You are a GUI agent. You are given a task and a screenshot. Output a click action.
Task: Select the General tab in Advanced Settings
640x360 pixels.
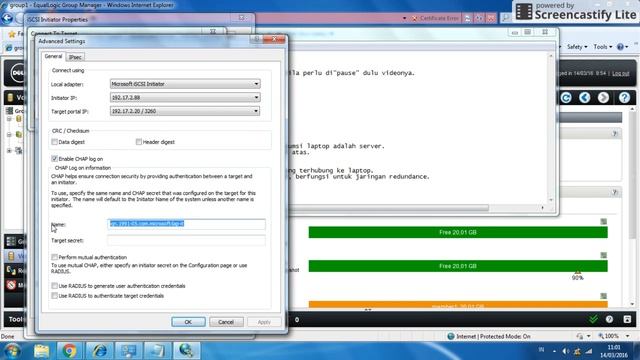tap(53, 56)
